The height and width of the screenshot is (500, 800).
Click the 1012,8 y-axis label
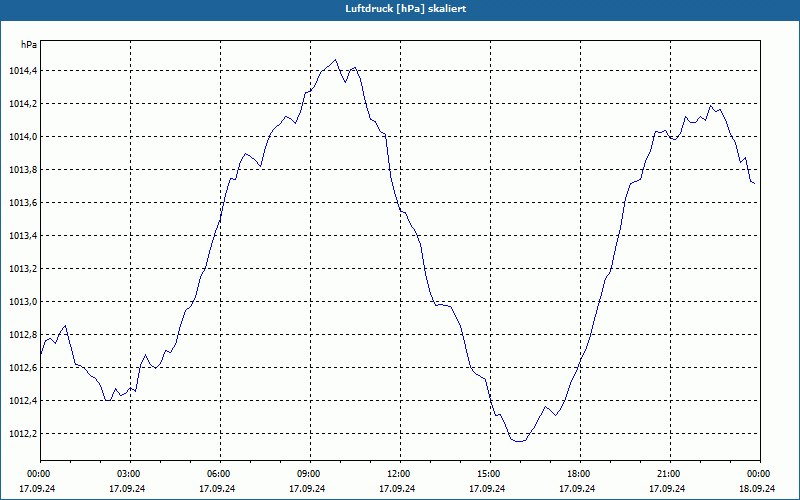pos(23,335)
